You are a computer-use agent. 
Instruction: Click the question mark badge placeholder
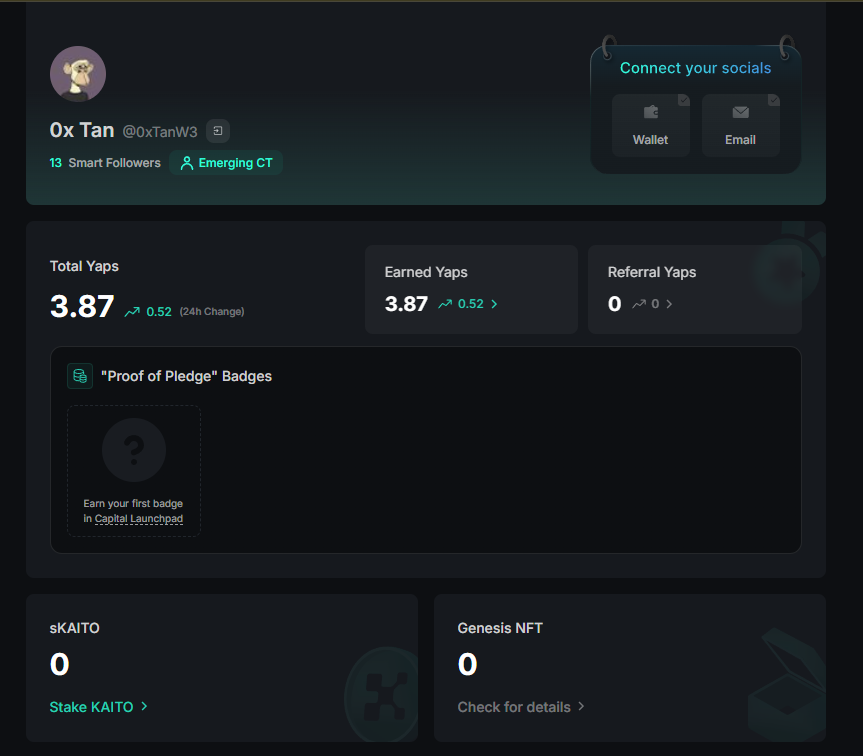[134, 450]
